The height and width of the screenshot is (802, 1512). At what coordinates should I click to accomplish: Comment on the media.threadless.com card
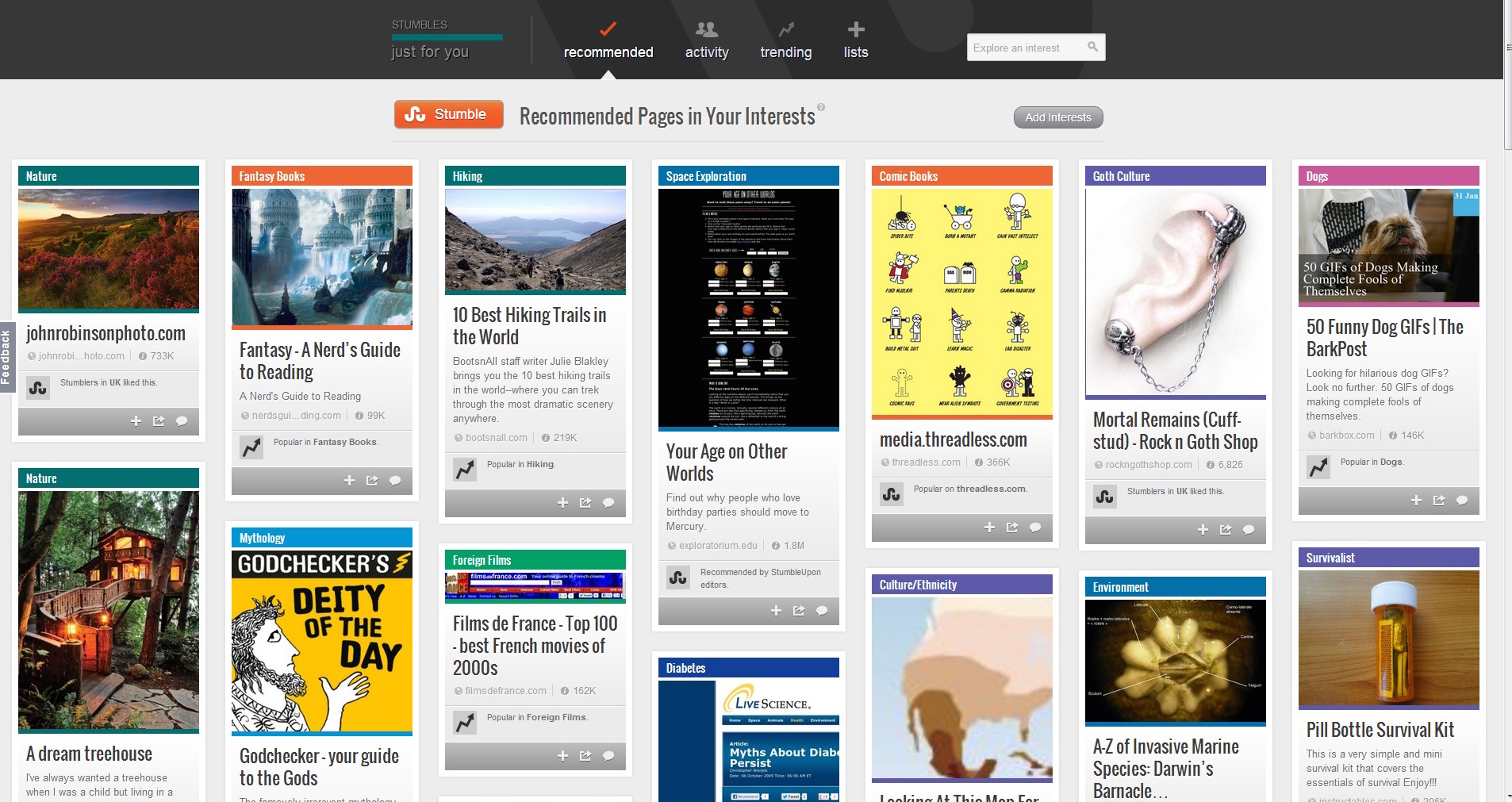[x=1035, y=528]
